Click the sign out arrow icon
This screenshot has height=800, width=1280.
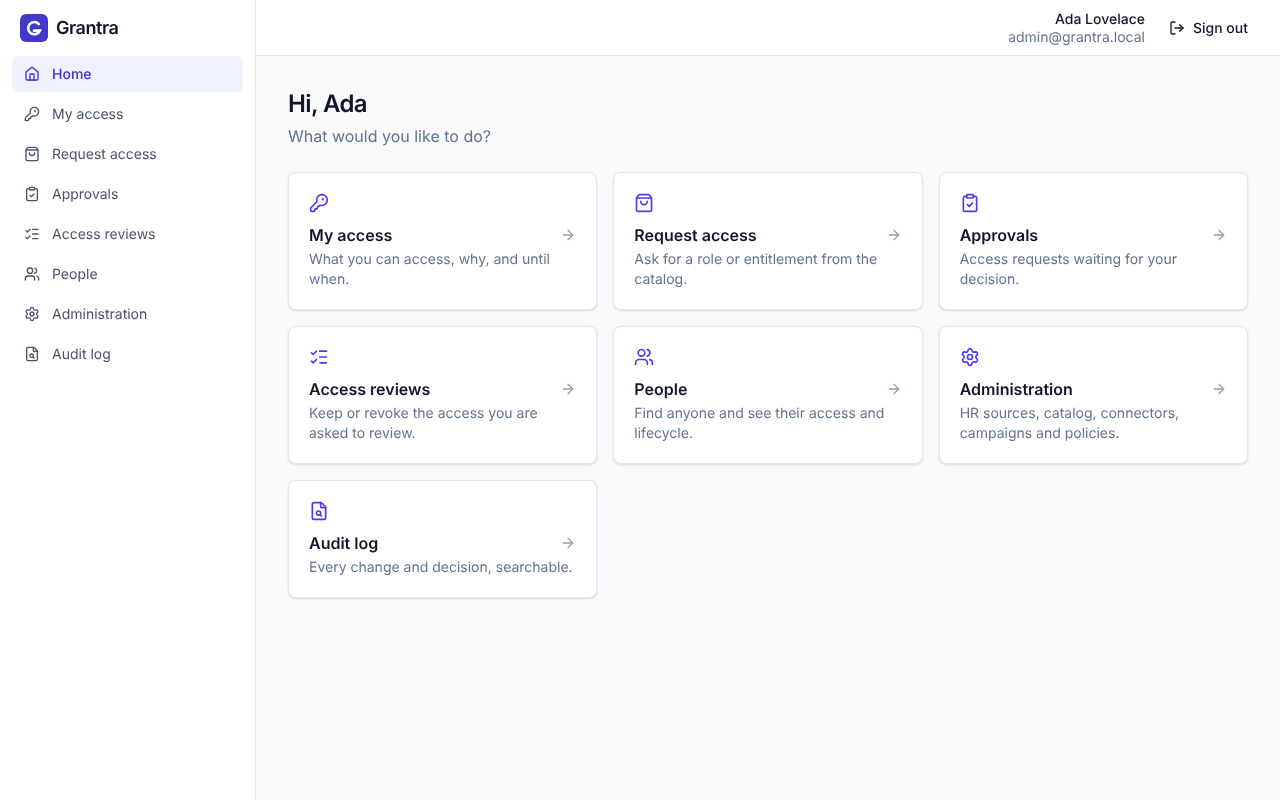(1177, 28)
